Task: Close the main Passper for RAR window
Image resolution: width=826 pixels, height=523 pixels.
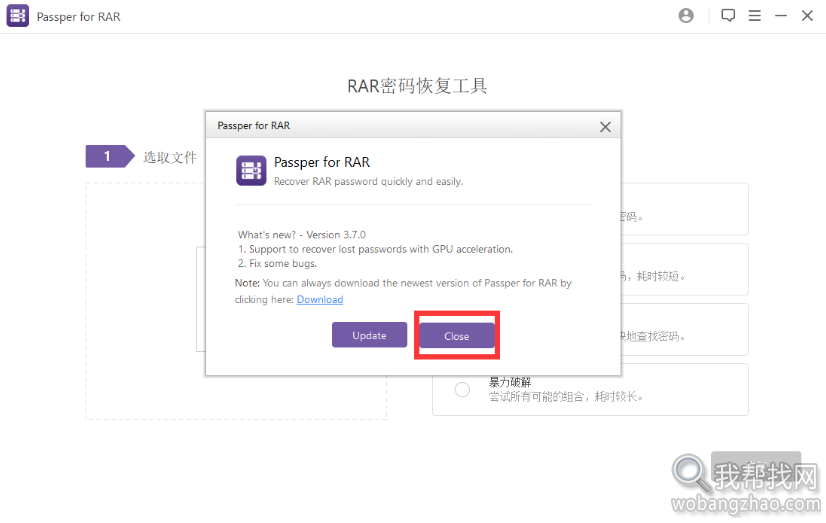Action: [807, 16]
